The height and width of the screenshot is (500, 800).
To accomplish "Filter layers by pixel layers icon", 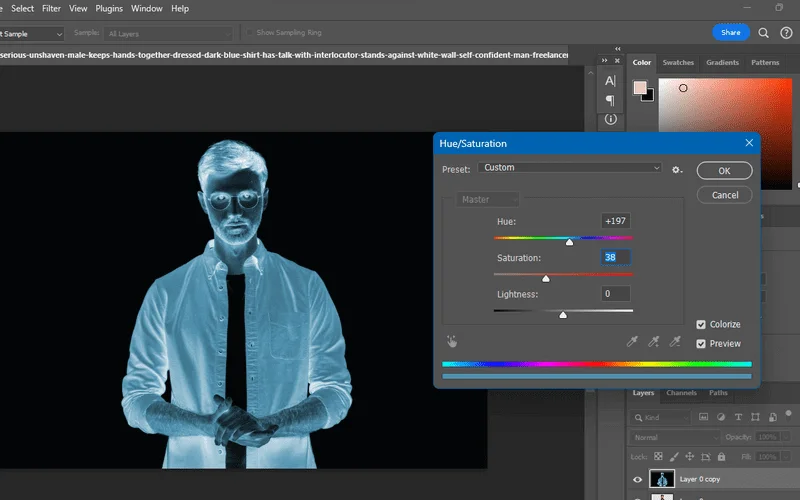I will tap(704, 417).
